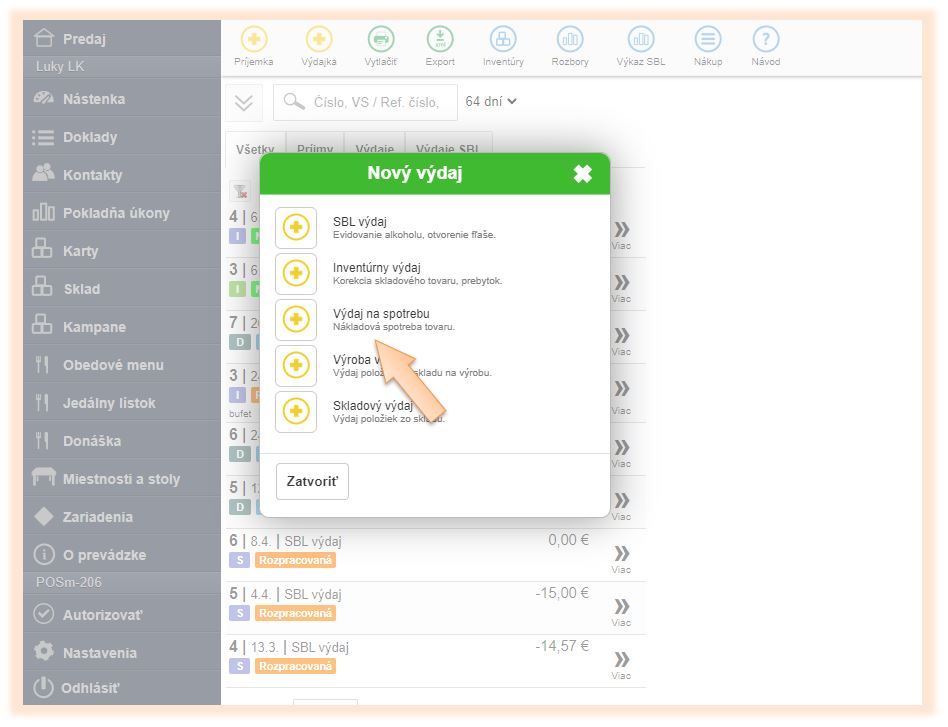The width and height of the screenshot is (948, 727).
Task: Open the Návod help icon
Action: pos(766,40)
